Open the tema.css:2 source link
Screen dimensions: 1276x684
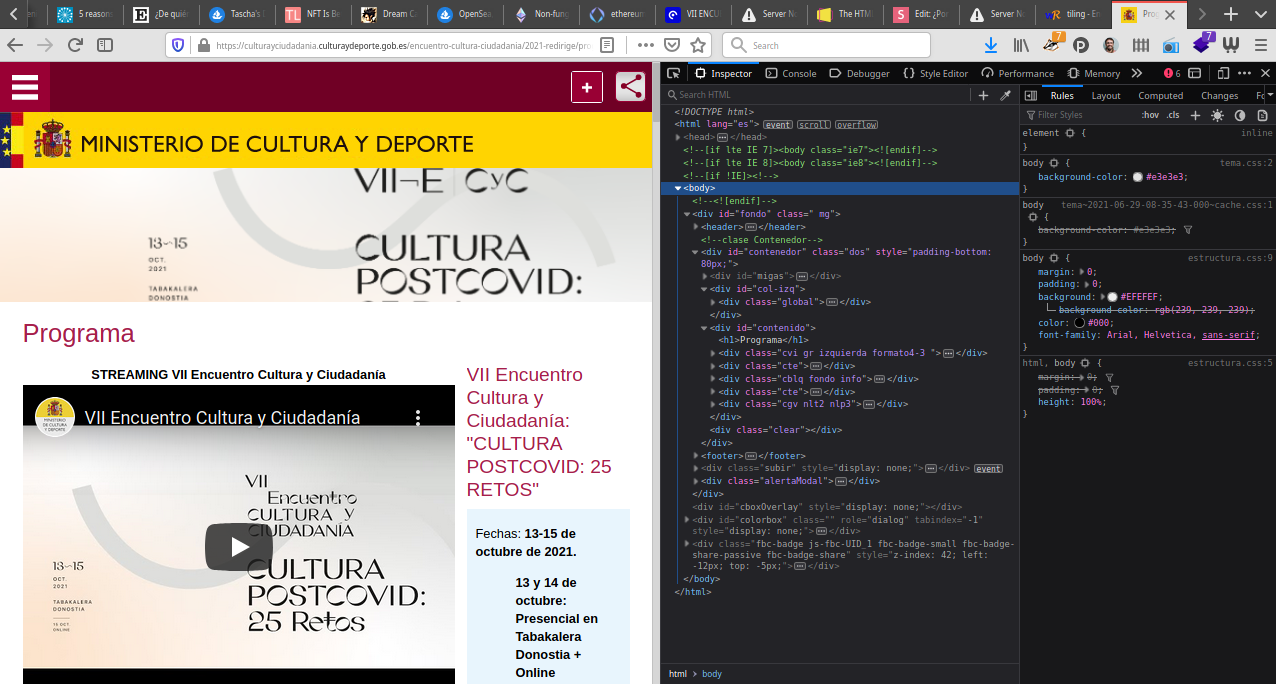point(1246,162)
